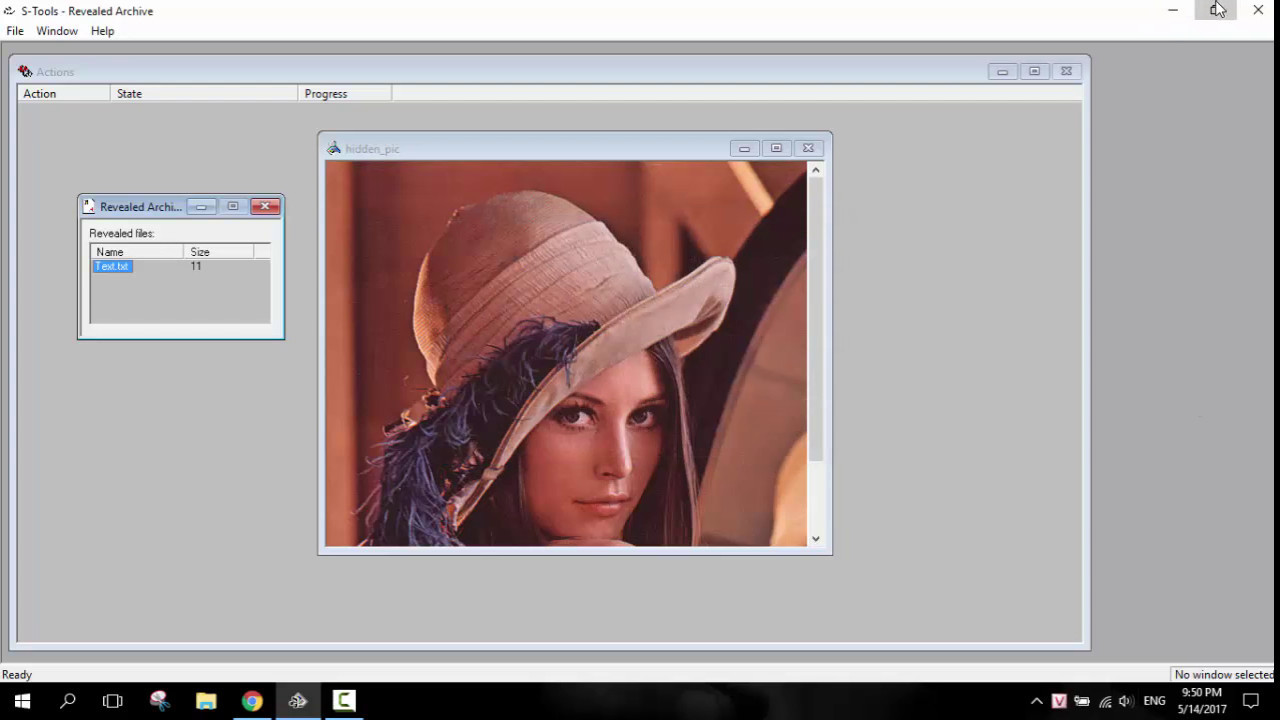Maximize the hidden_pic window
The width and height of the screenshot is (1280, 720).
776,149
